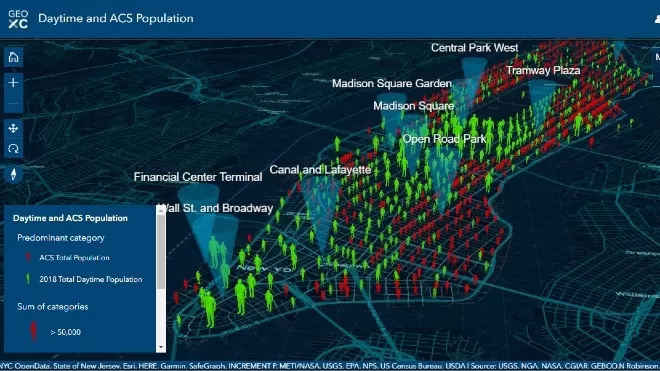Click the Open Road Park label

pos(444,139)
